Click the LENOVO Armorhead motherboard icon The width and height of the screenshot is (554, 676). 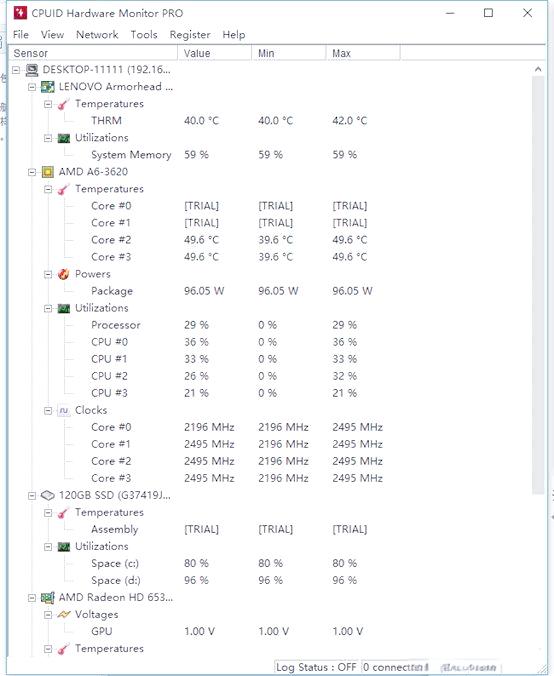pyautogui.click(x=47, y=87)
